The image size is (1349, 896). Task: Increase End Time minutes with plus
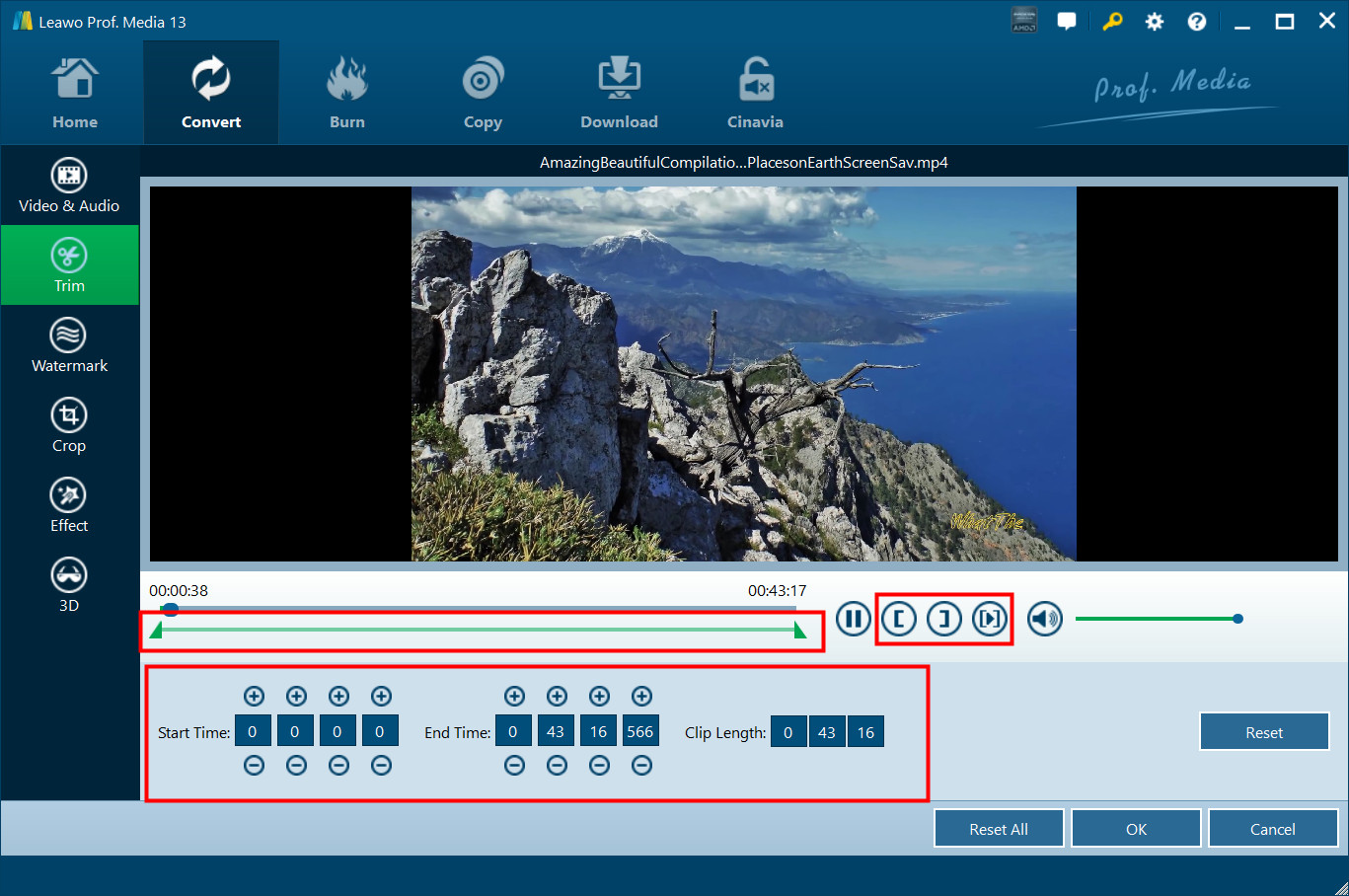tap(557, 697)
